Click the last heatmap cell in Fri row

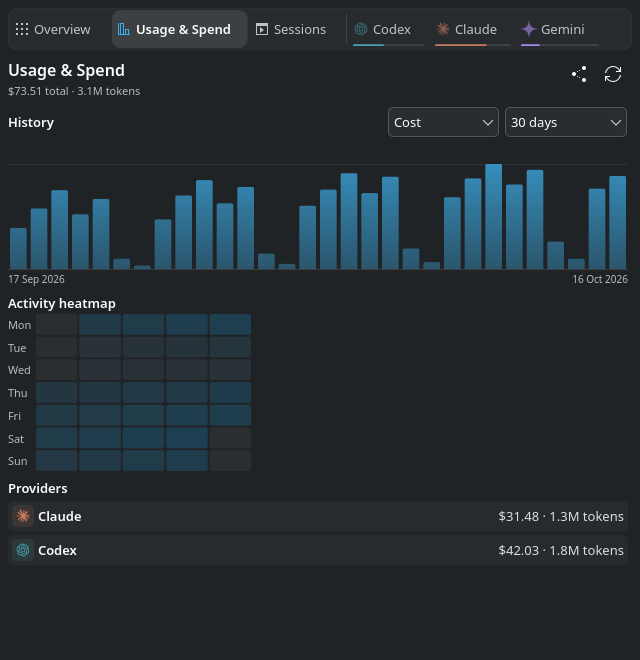click(230, 415)
